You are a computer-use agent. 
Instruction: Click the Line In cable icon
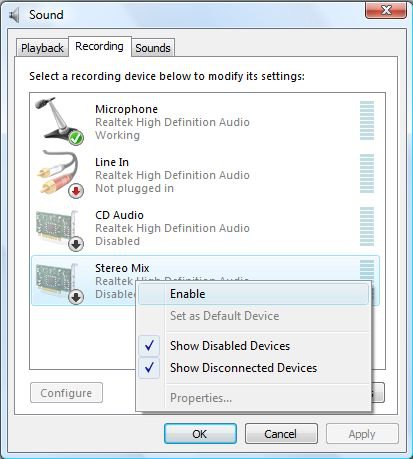[60, 174]
